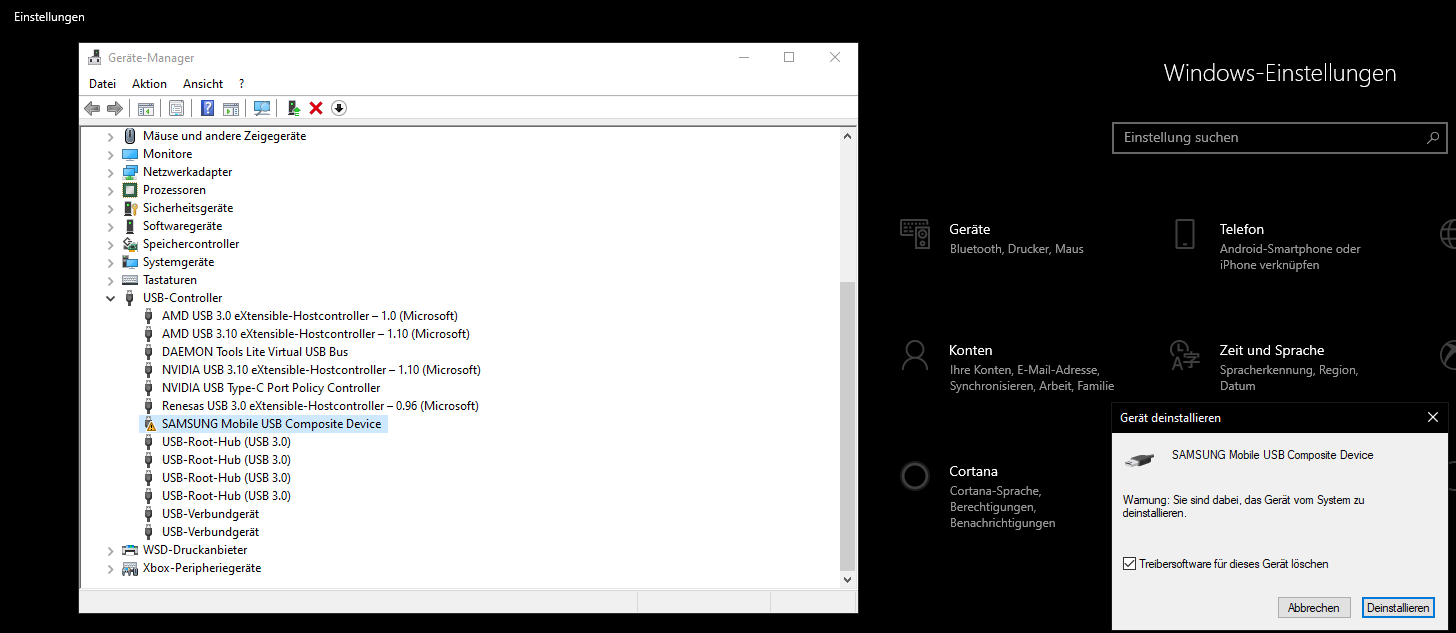Select SAMSUNG Mobile USB Composite Device row
1456x633 pixels.
(x=262, y=424)
